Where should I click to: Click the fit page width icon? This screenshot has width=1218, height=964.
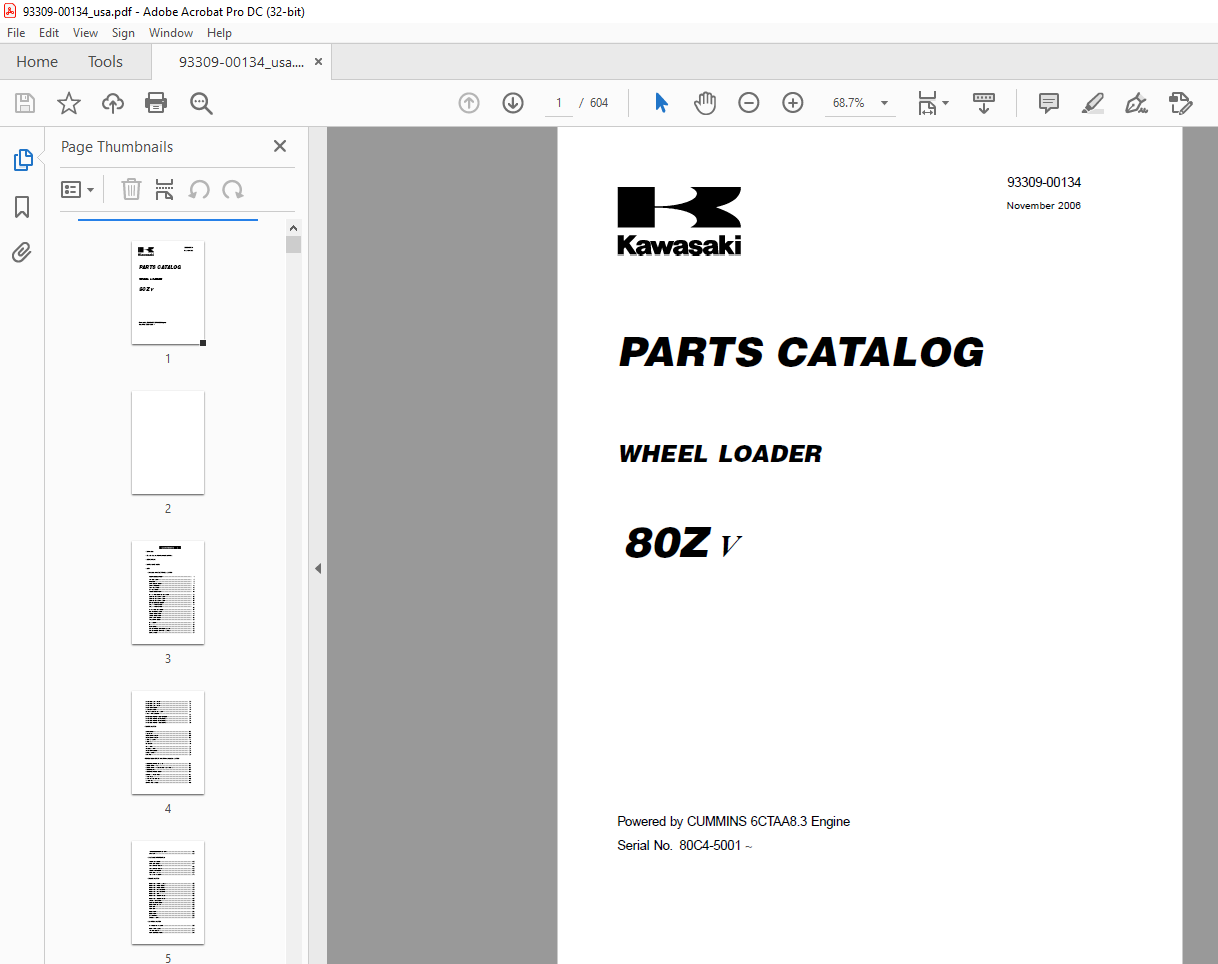pos(928,103)
